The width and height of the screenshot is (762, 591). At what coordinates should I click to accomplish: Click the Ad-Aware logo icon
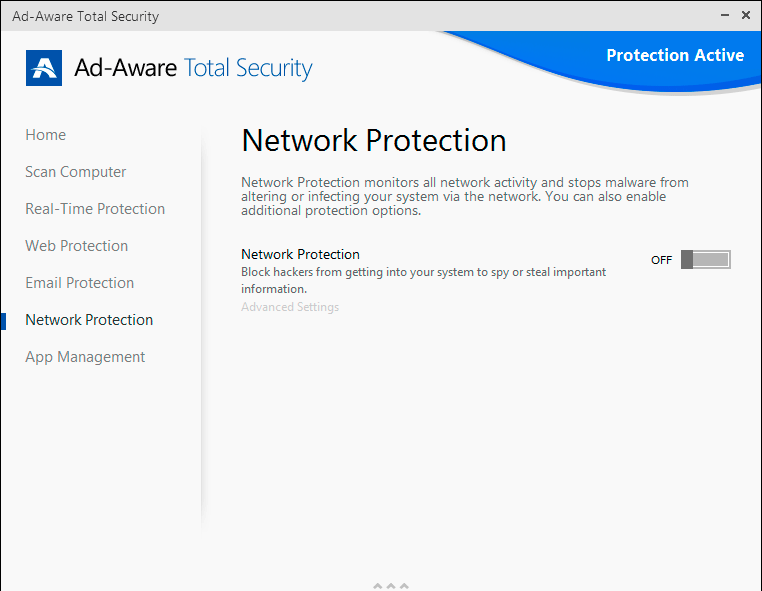(44, 68)
